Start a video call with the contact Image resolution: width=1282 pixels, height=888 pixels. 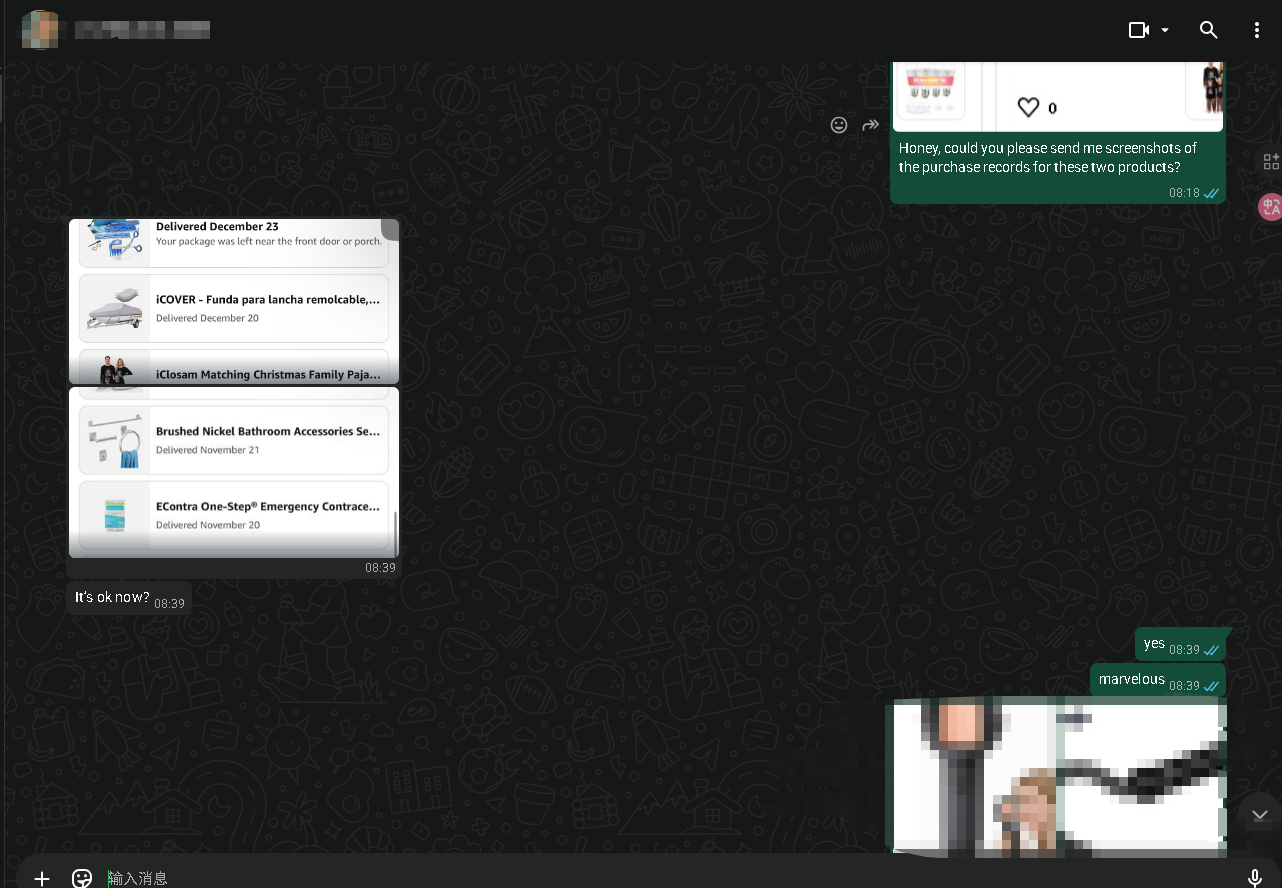tap(1138, 30)
